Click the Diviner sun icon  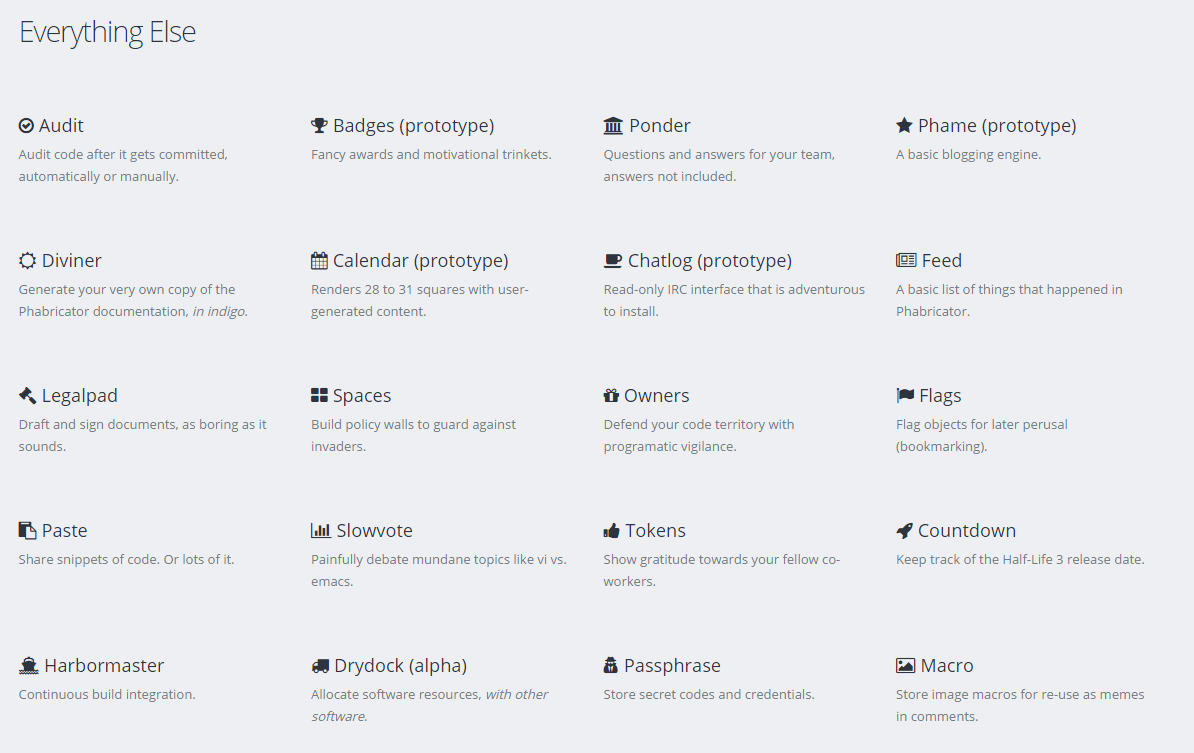click(x=27, y=260)
